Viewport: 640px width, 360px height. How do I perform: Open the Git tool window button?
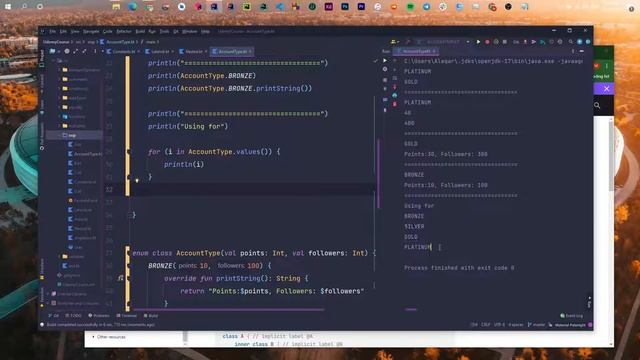53,316
